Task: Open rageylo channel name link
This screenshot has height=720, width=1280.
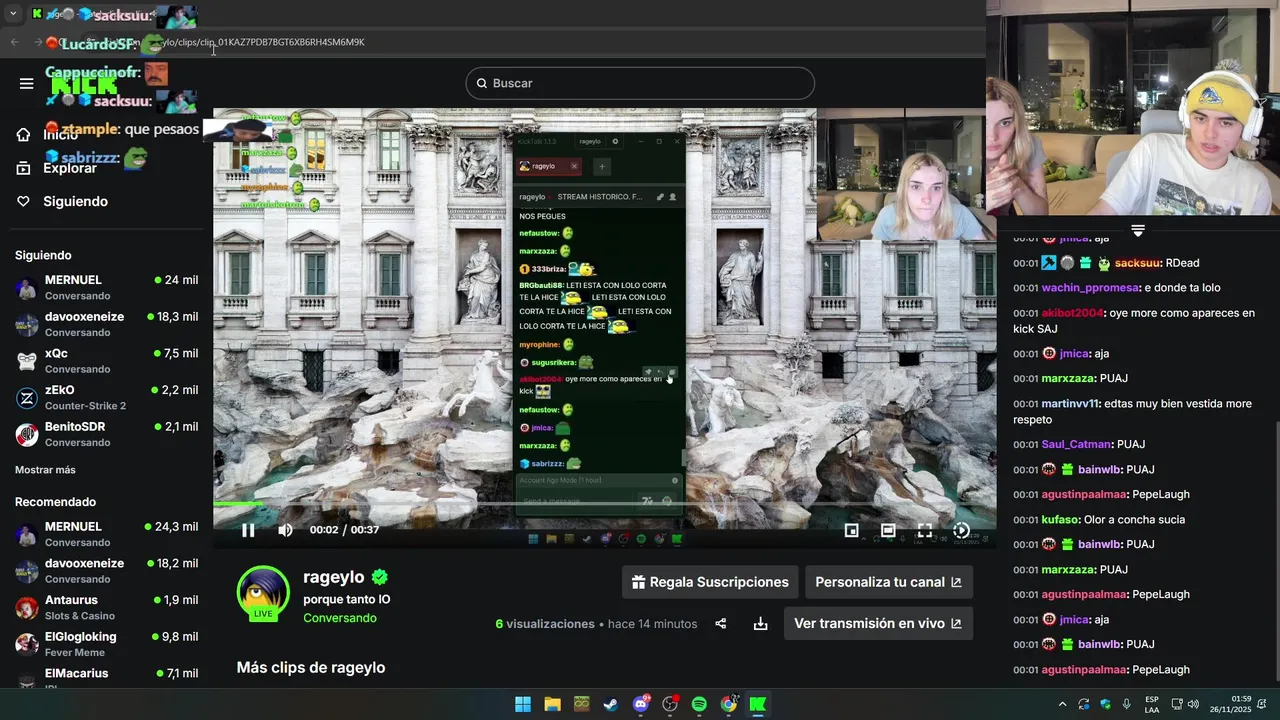Action: tap(334, 577)
